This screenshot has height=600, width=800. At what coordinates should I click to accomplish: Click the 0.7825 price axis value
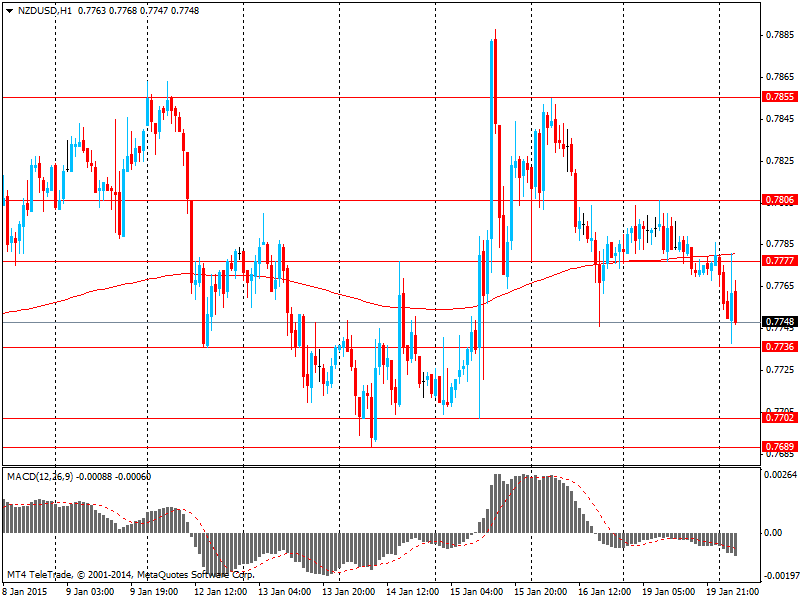click(780, 161)
